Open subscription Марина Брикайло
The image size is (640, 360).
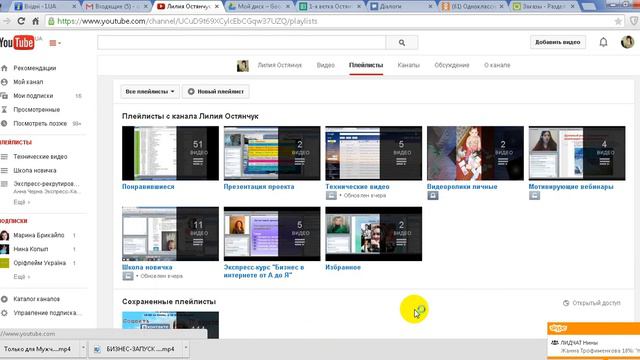tap(38, 236)
